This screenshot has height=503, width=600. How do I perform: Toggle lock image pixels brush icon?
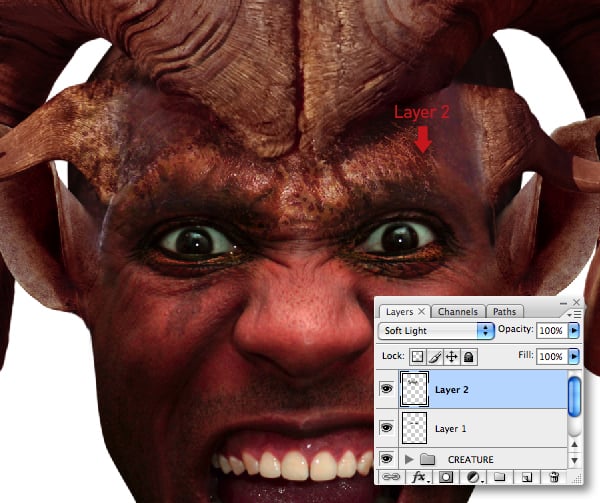pos(435,355)
